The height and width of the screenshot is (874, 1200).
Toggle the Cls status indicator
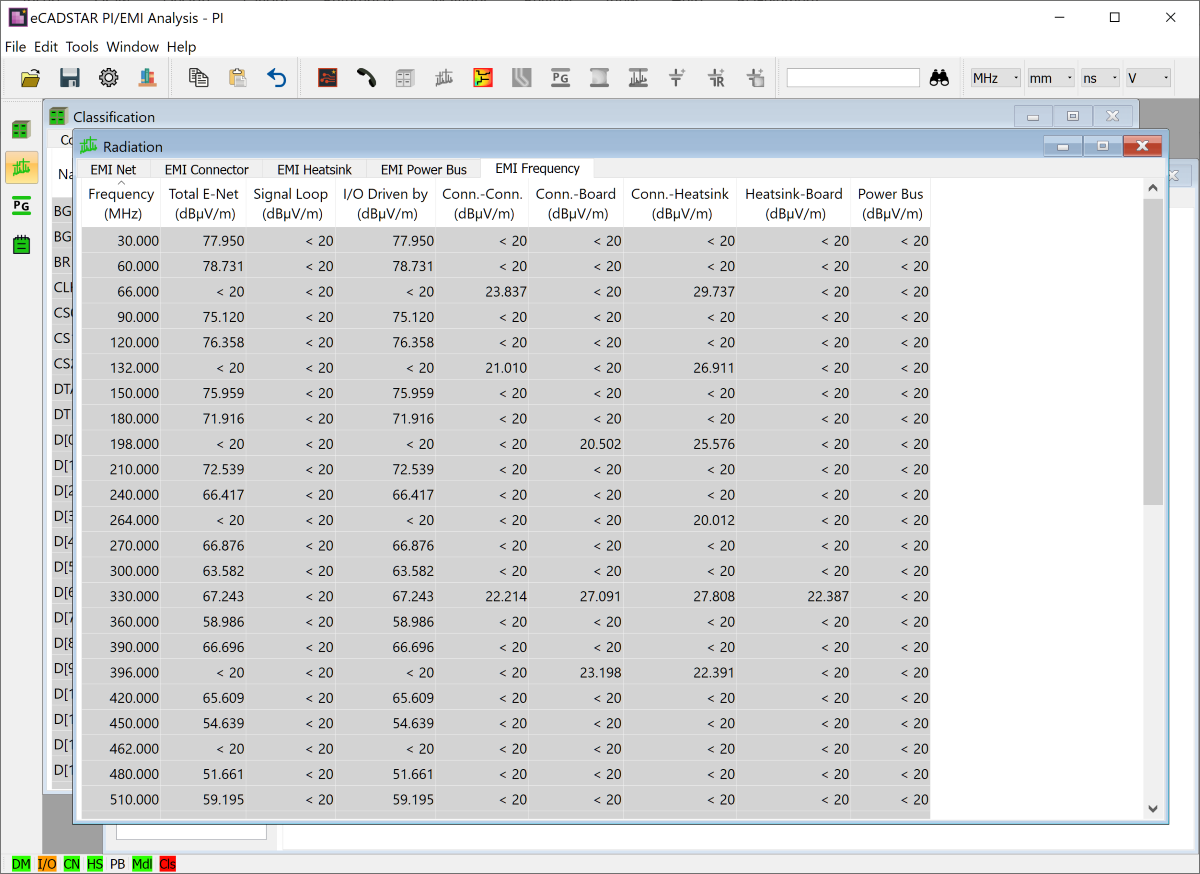click(167, 864)
